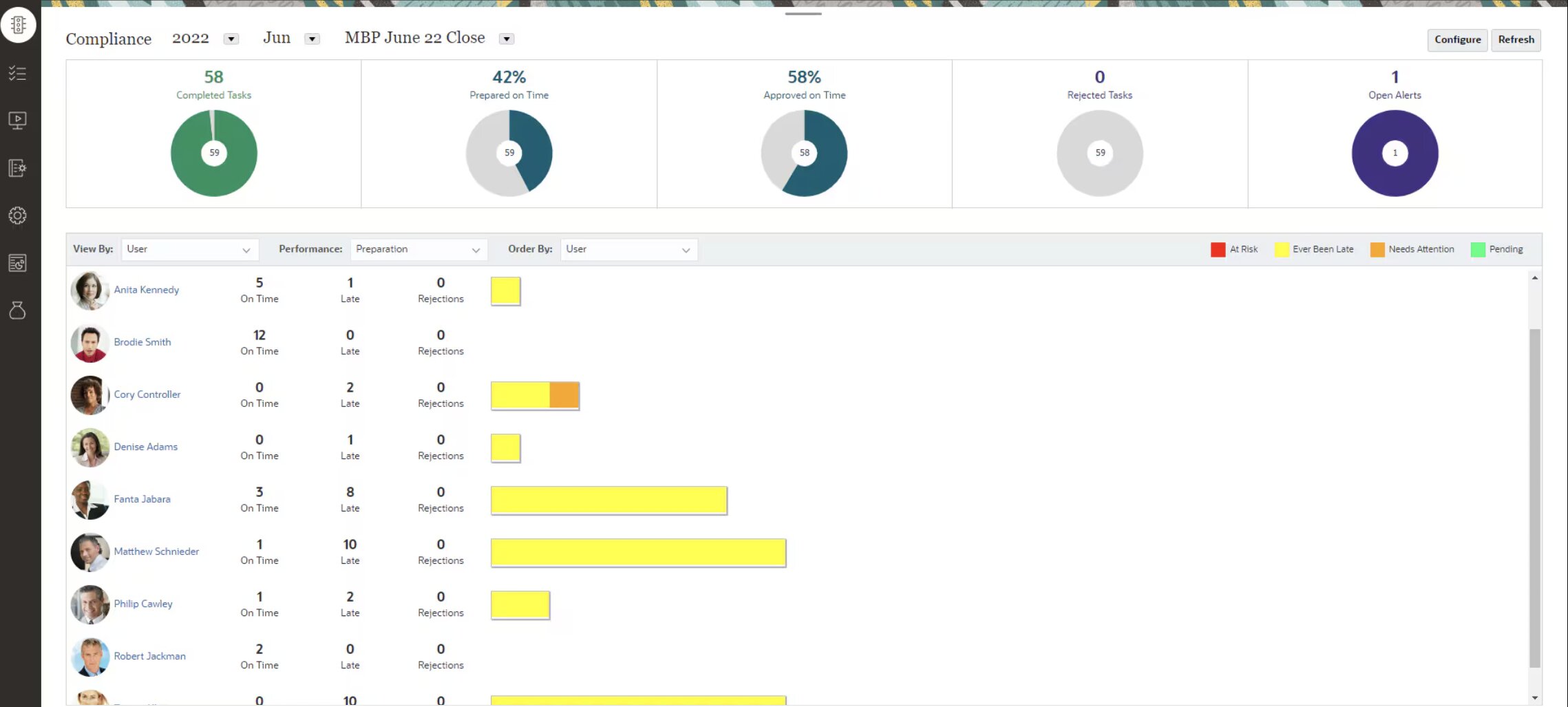Click the scroll down arrow of user list
Viewport: 1568px width, 707px height.
coord(1534,698)
